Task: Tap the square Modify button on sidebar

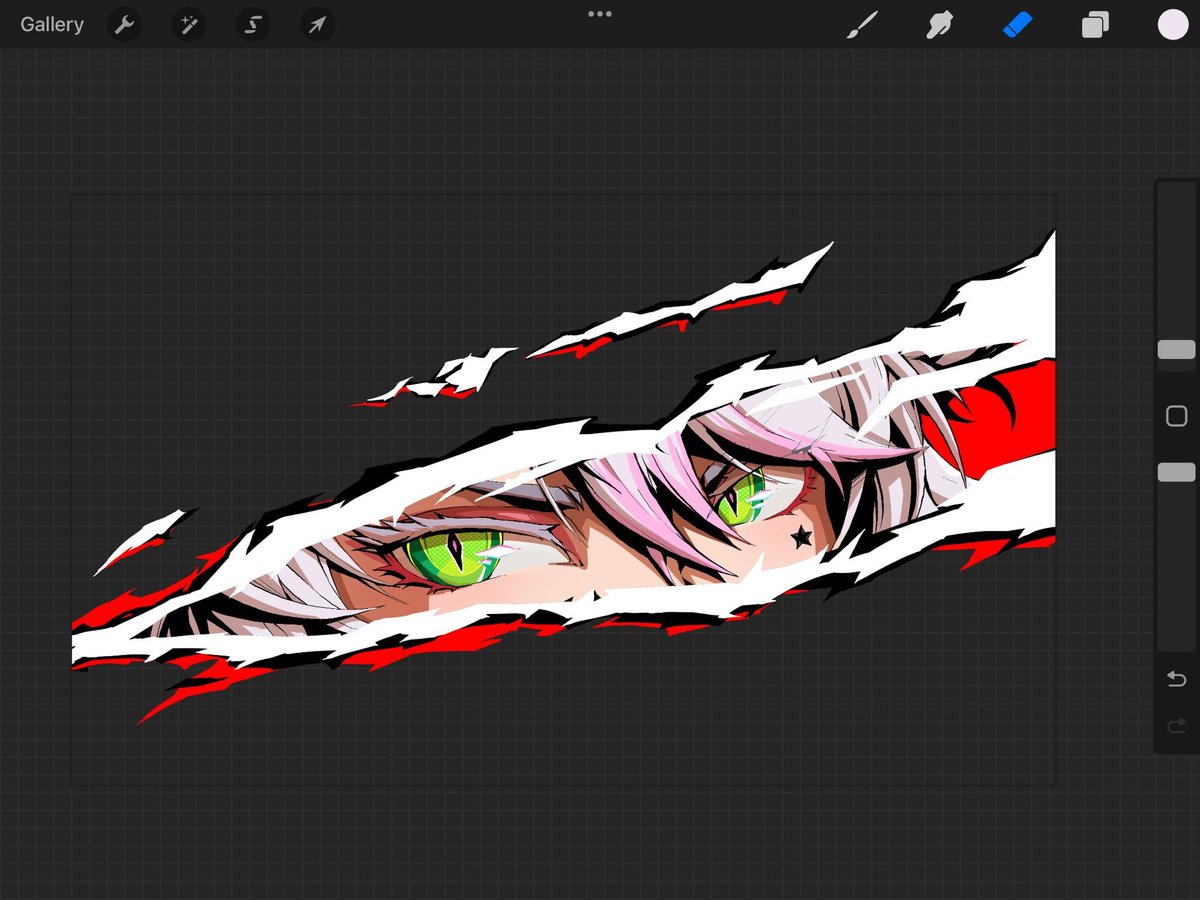Action: coord(1176,416)
